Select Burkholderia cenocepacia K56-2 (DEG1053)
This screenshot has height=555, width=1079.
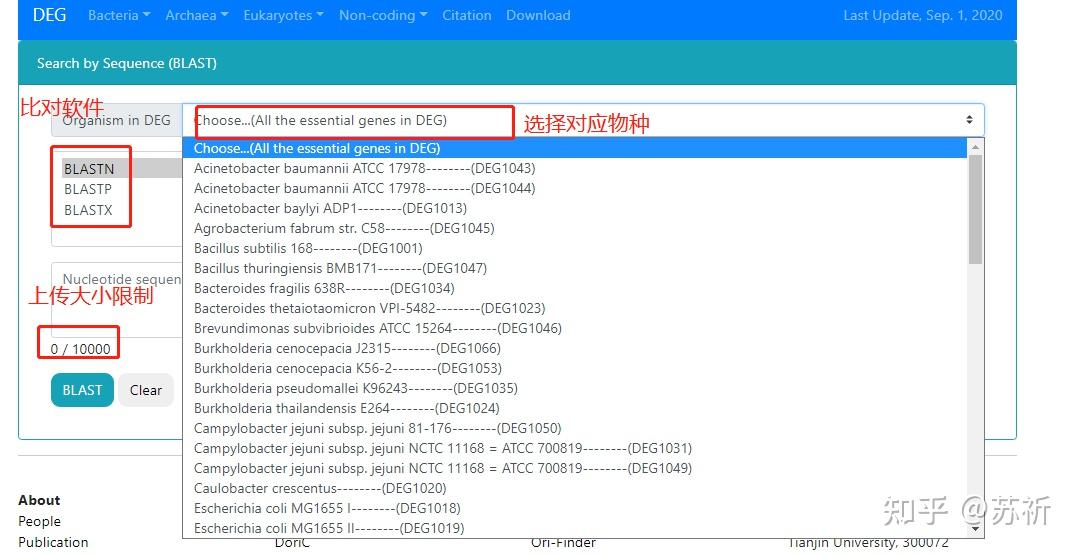tap(575, 368)
